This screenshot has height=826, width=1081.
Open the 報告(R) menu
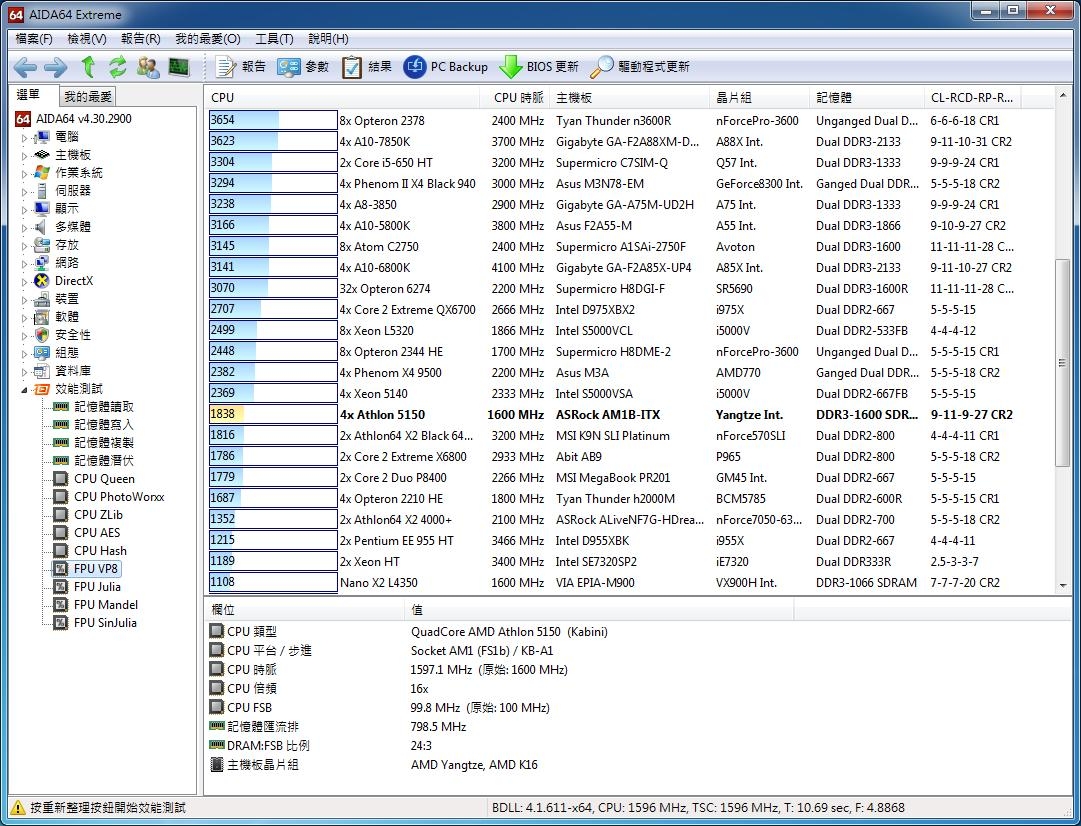(141, 39)
